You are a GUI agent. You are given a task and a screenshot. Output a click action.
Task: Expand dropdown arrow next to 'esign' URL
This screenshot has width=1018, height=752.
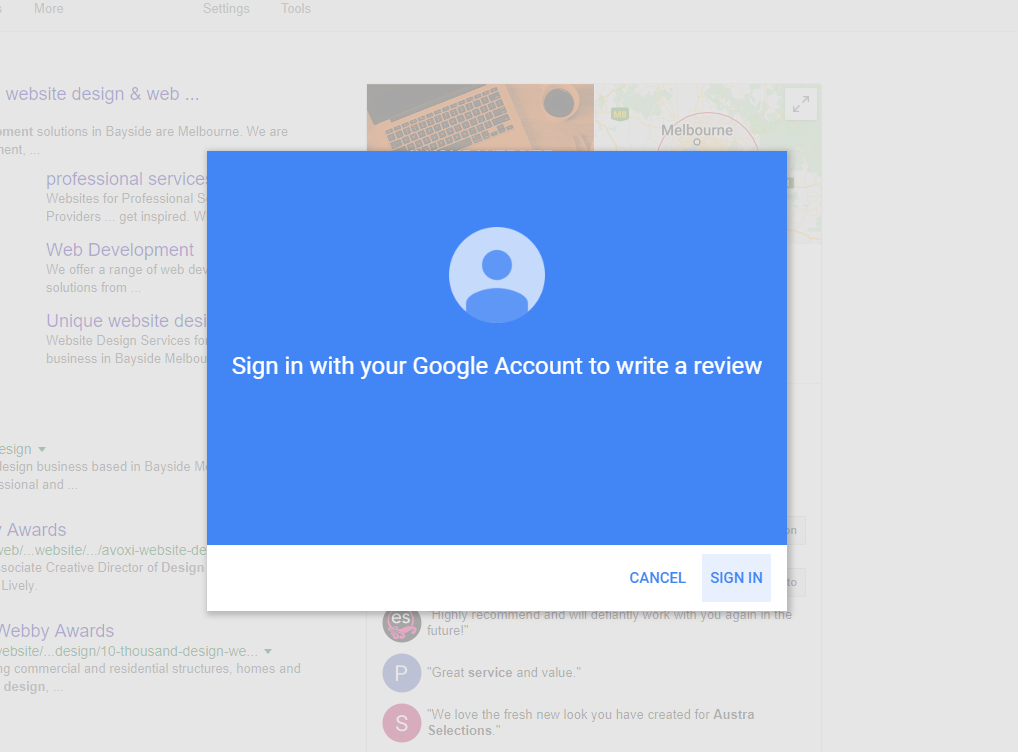point(42,449)
